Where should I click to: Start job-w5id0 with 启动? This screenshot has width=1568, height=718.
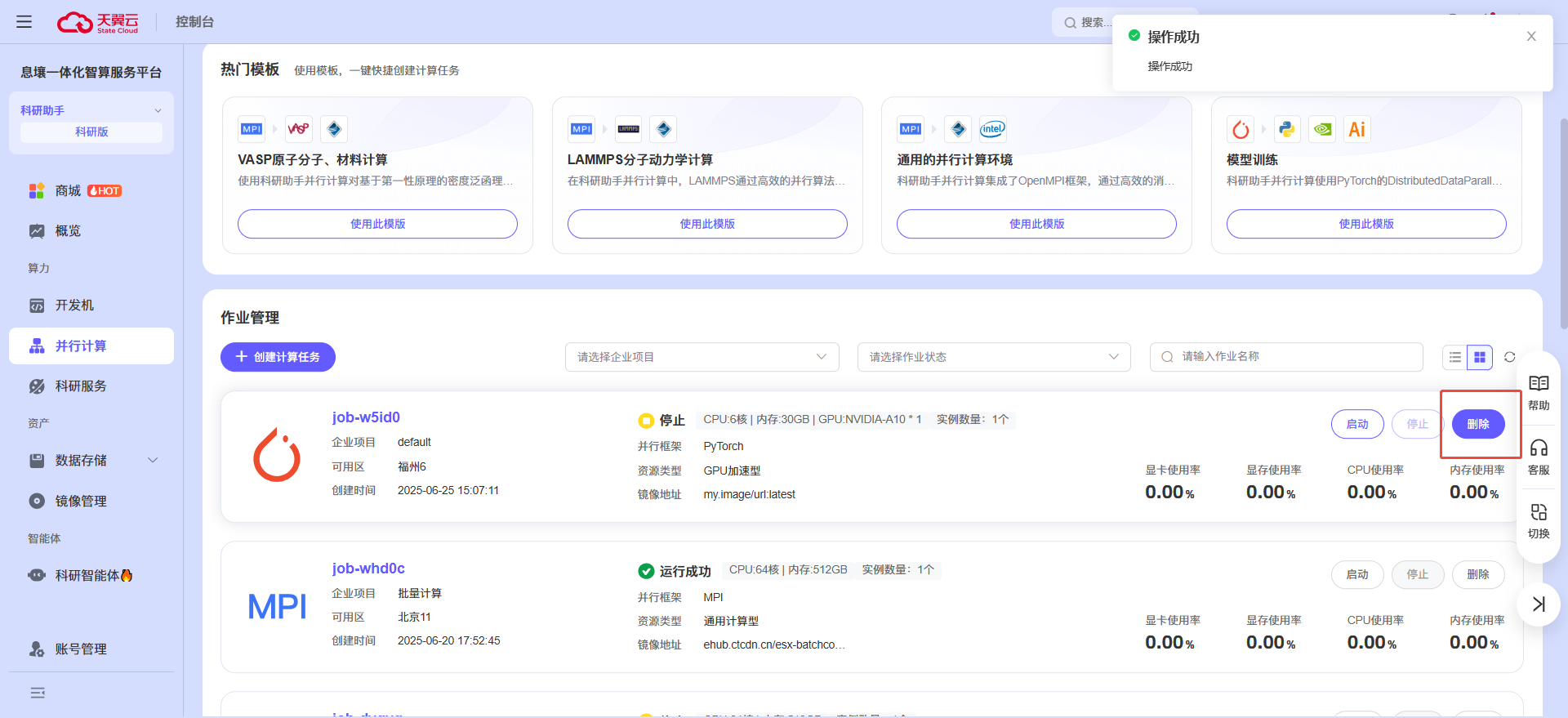pos(1357,424)
